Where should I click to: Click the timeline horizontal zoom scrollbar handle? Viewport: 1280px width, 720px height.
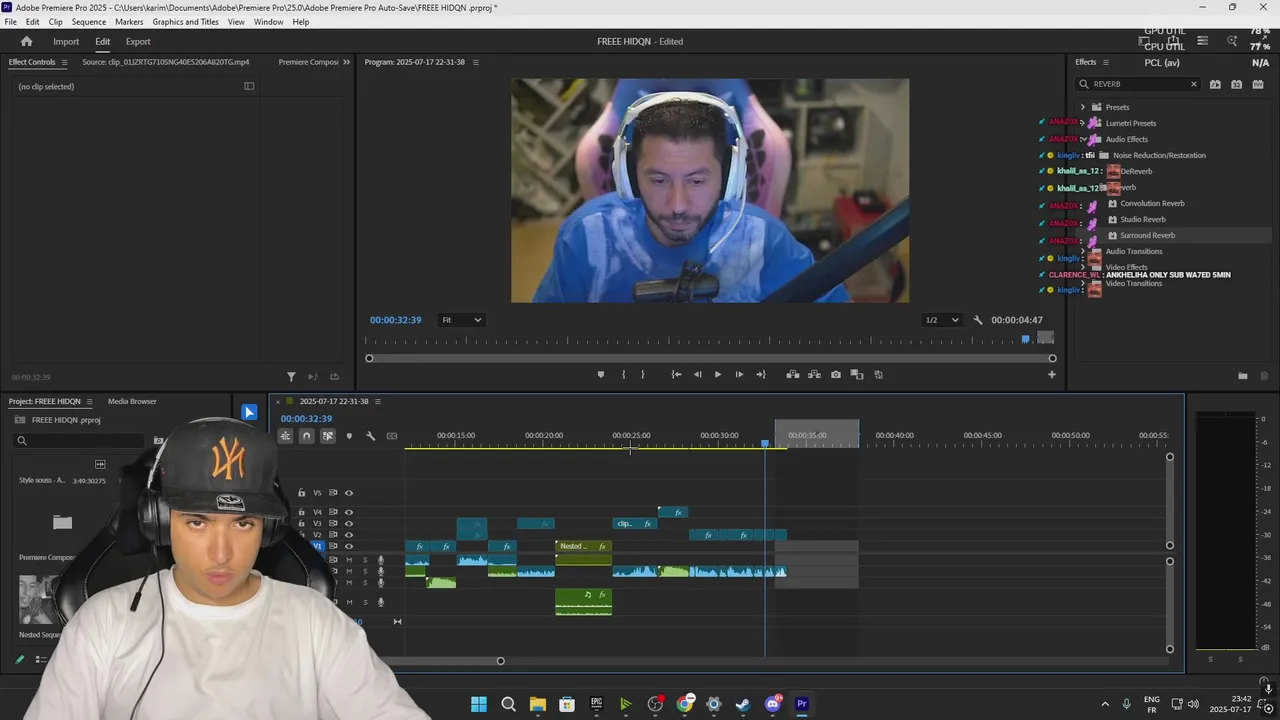click(x=500, y=660)
